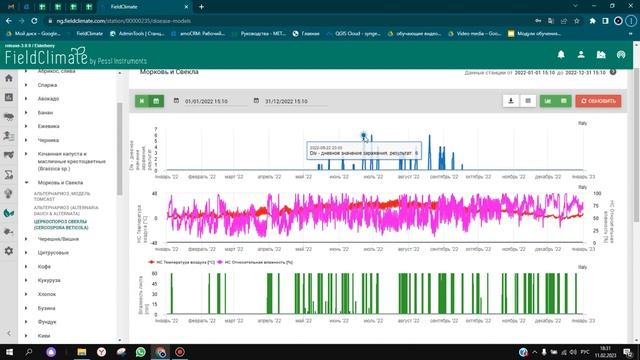Click the highlighted infection data point marker
Image resolution: width=640 pixels, height=360 pixels.
pos(363,135)
